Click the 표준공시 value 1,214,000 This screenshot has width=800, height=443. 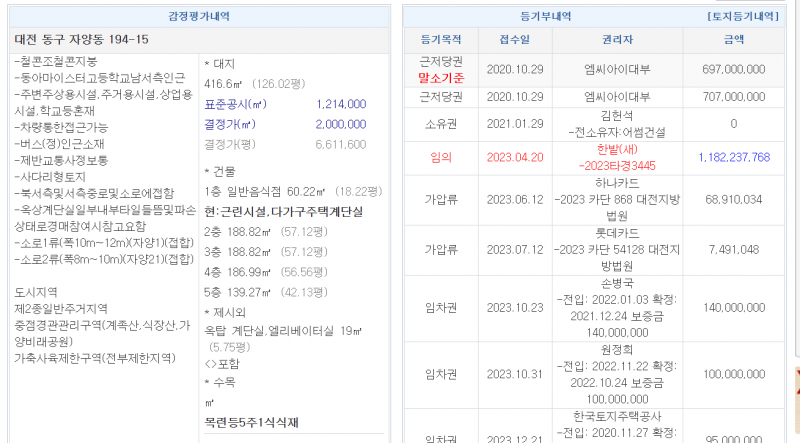coord(340,104)
